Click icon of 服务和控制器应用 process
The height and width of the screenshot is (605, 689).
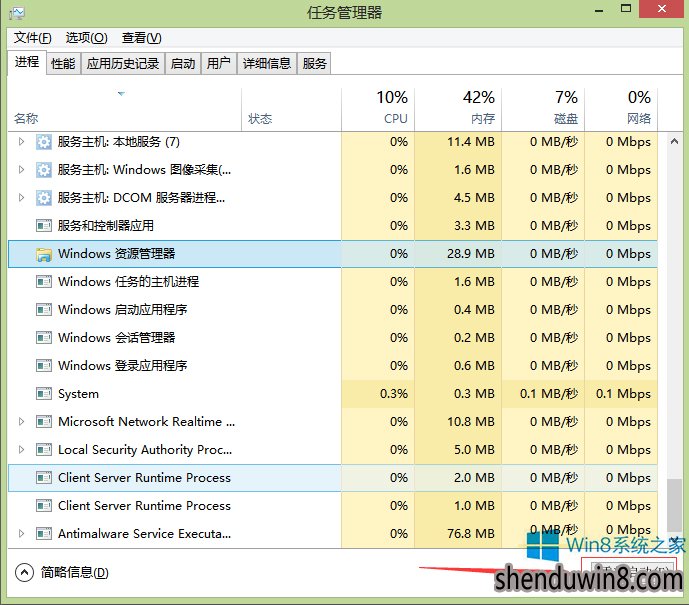tap(44, 226)
